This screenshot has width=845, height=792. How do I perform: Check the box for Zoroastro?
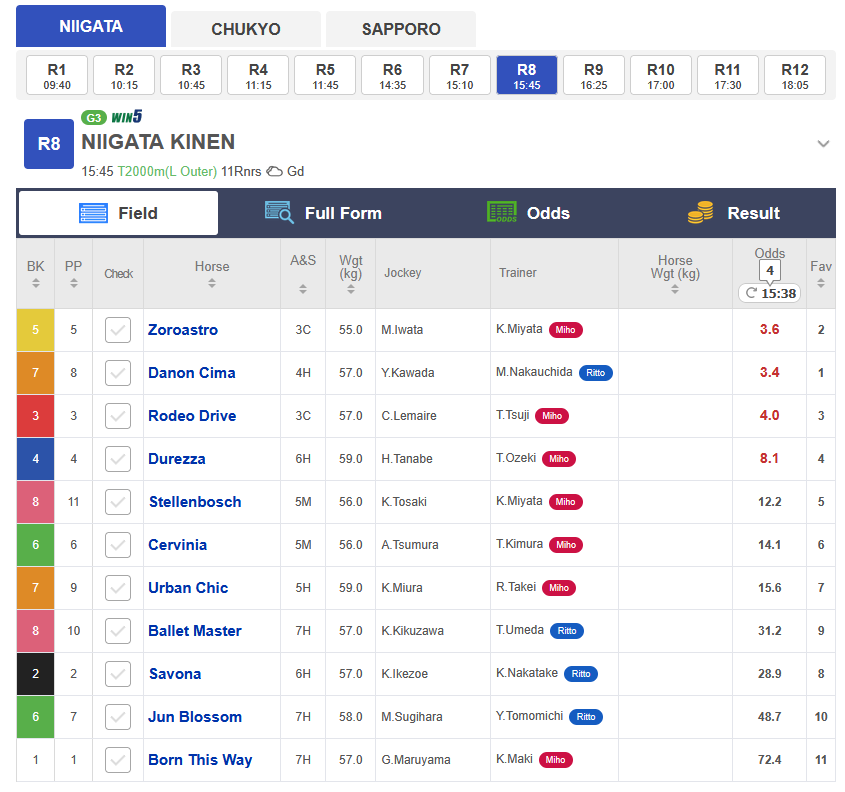(118, 330)
